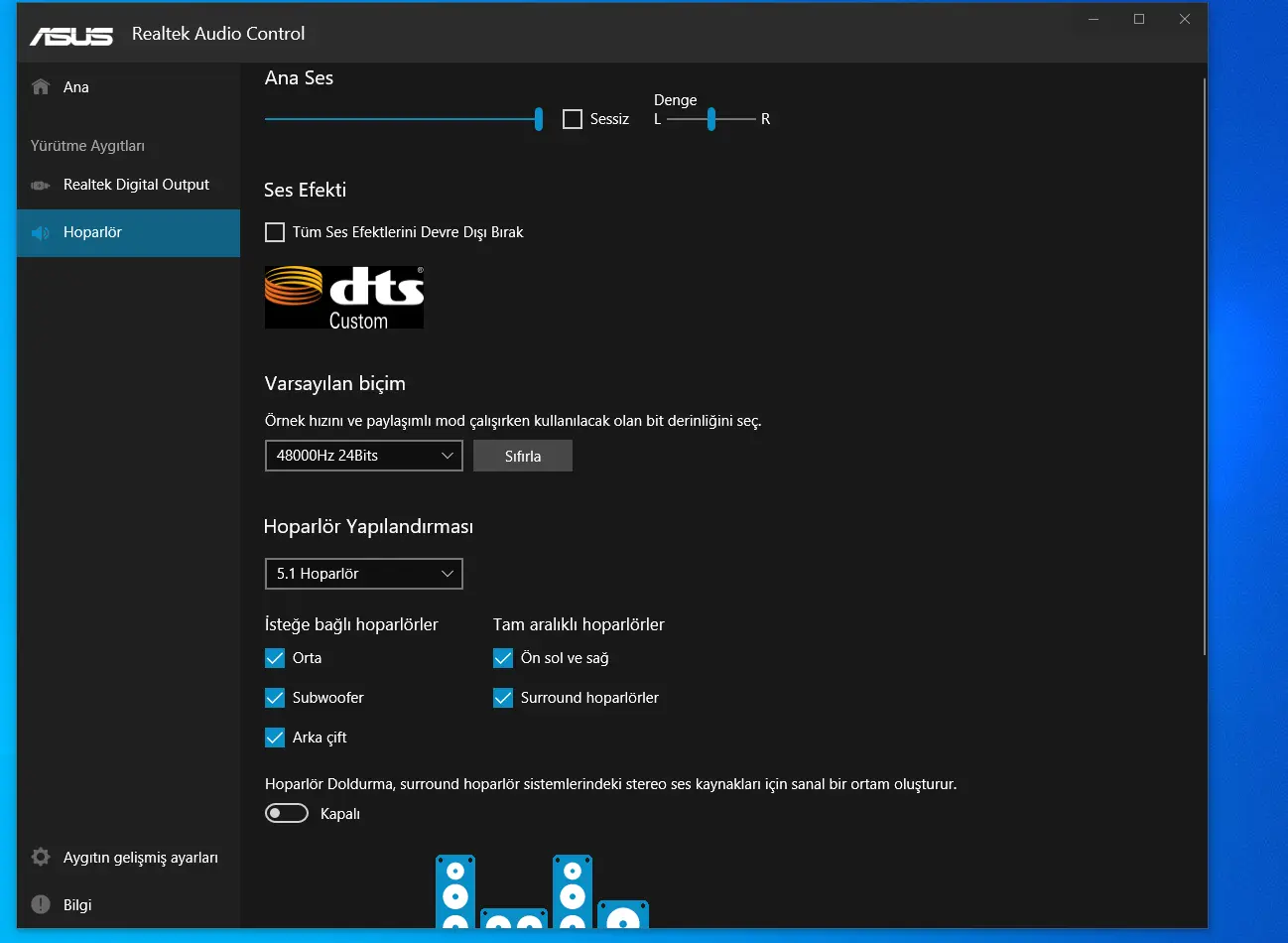
Task: Click the Yürütme Aygıtları sidebar label
Action: pos(87,146)
